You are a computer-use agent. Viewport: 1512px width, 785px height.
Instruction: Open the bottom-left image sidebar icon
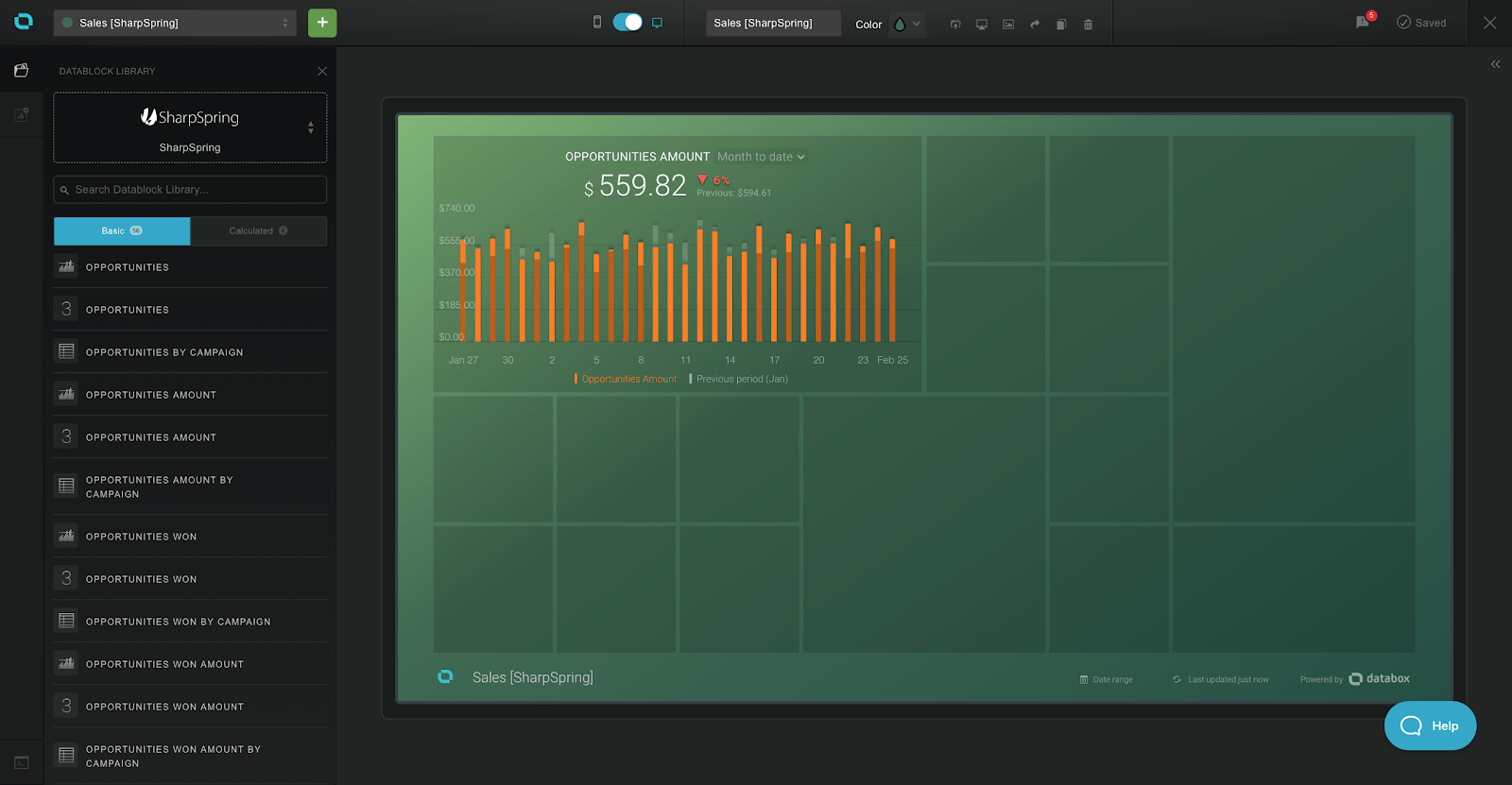pos(21,762)
